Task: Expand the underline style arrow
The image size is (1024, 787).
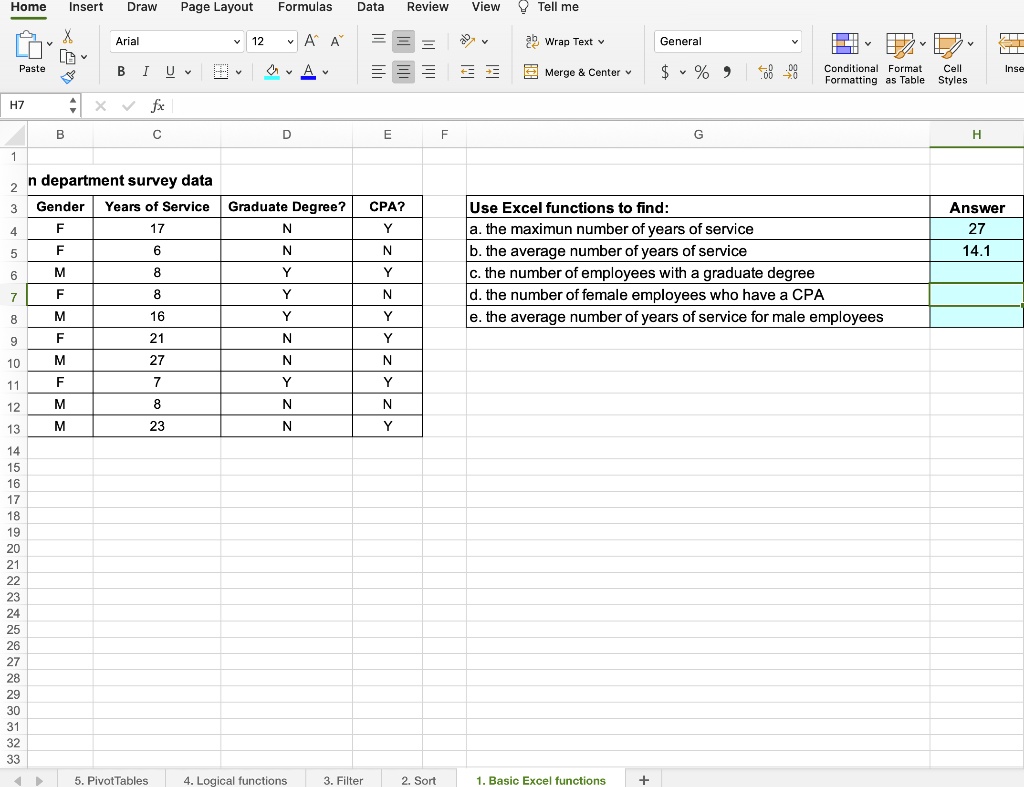Action: click(187, 72)
